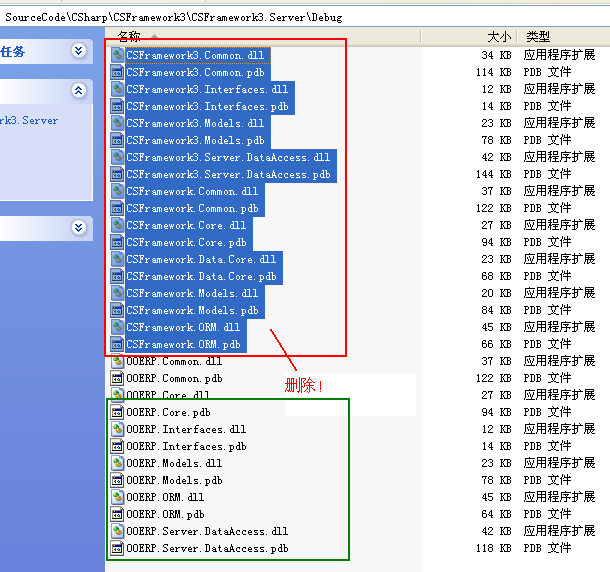Screen dimensions: 610x572
Task: Click the OOERP.Server.DataAccess.pdb file icon
Action: coord(117,549)
